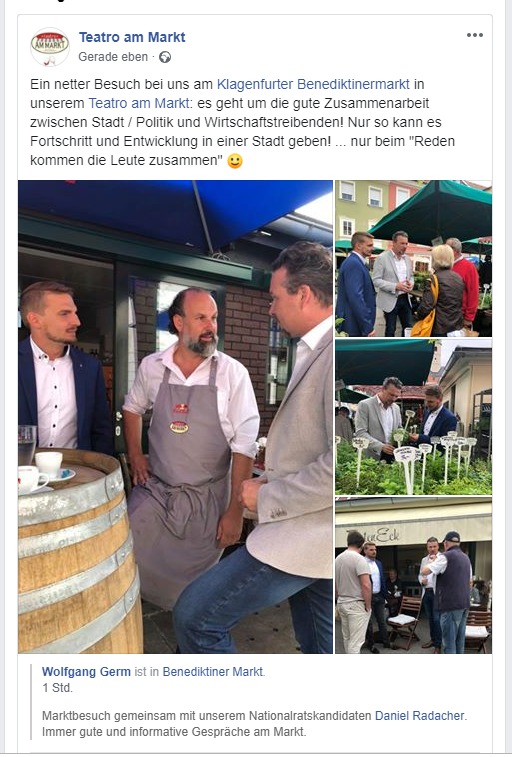This screenshot has height=757, width=512.
Task: Click the Gerade eben timestamp
Action: [113, 57]
